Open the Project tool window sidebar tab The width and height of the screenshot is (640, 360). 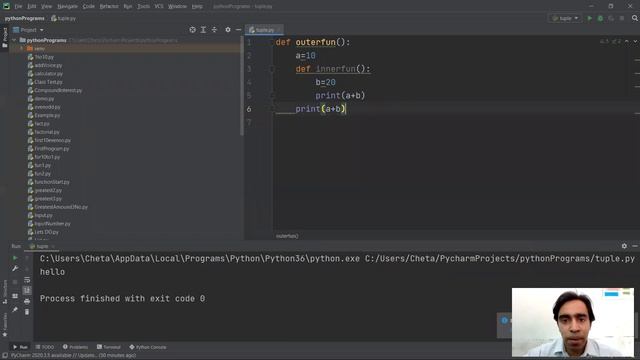(5, 38)
